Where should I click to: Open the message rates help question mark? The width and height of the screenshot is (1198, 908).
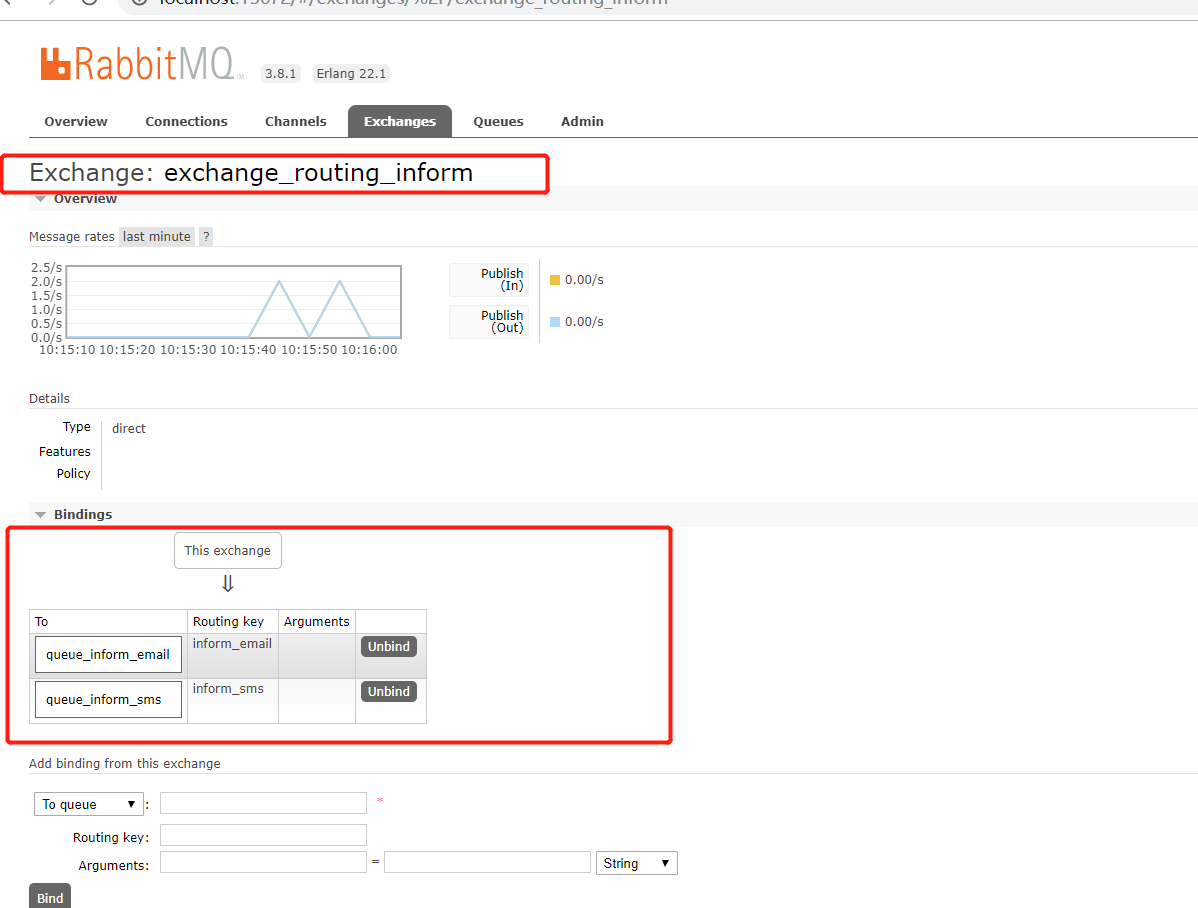pyautogui.click(x=205, y=236)
